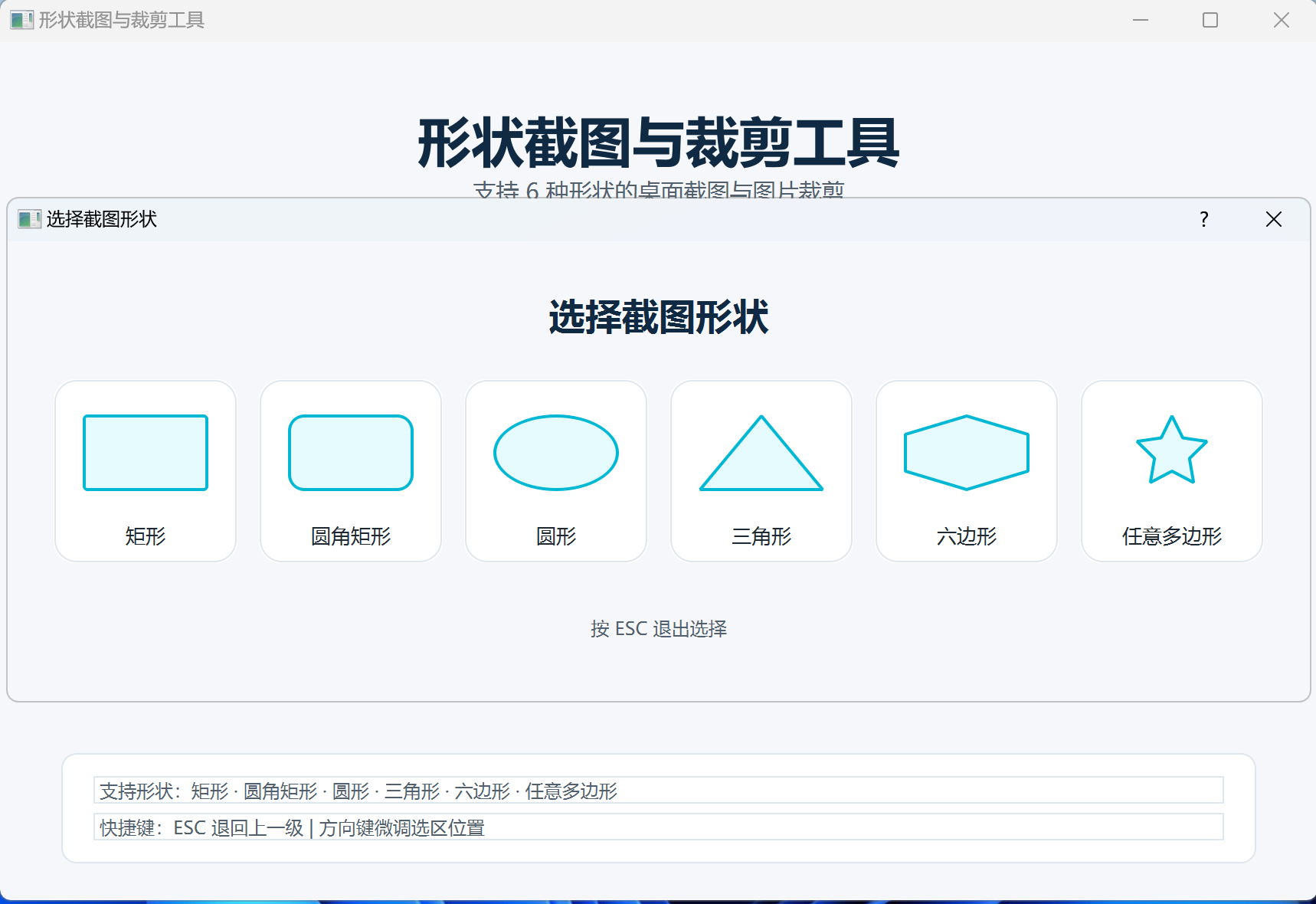Image resolution: width=1316 pixels, height=904 pixels.
Task: Click the 支持形状 info text field
Action: [x=659, y=790]
